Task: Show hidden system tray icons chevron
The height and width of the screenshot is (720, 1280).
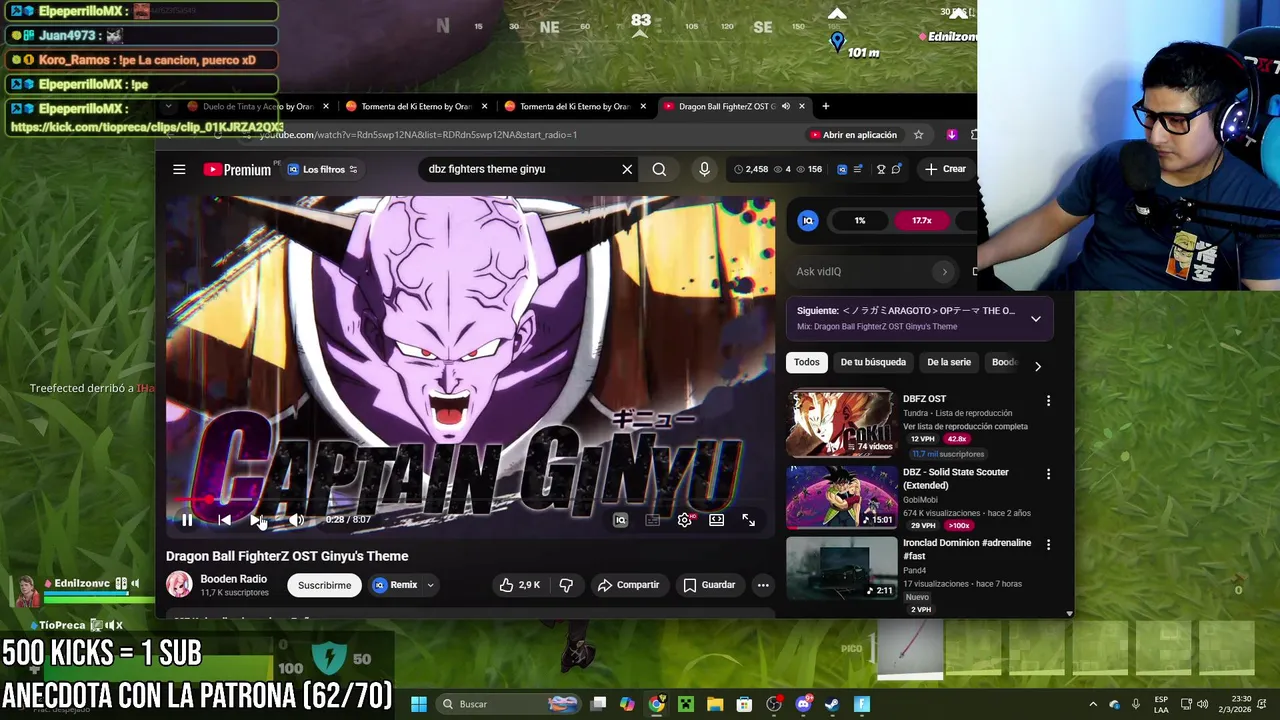Action: pyautogui.click(x=1092, y=704)
